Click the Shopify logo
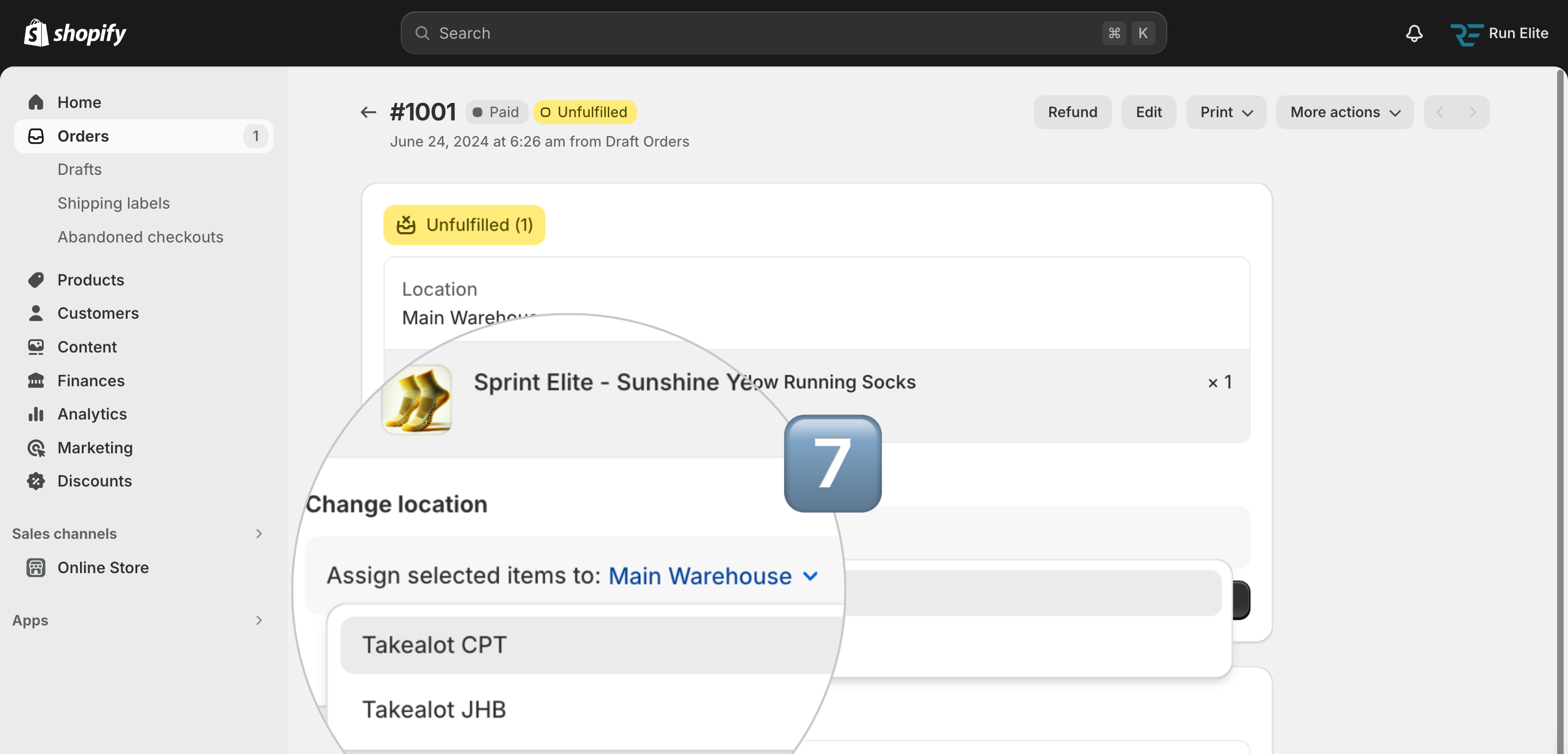Image resolution: width=1568 pixels, height=754 pixels. (x=75, y=33)
